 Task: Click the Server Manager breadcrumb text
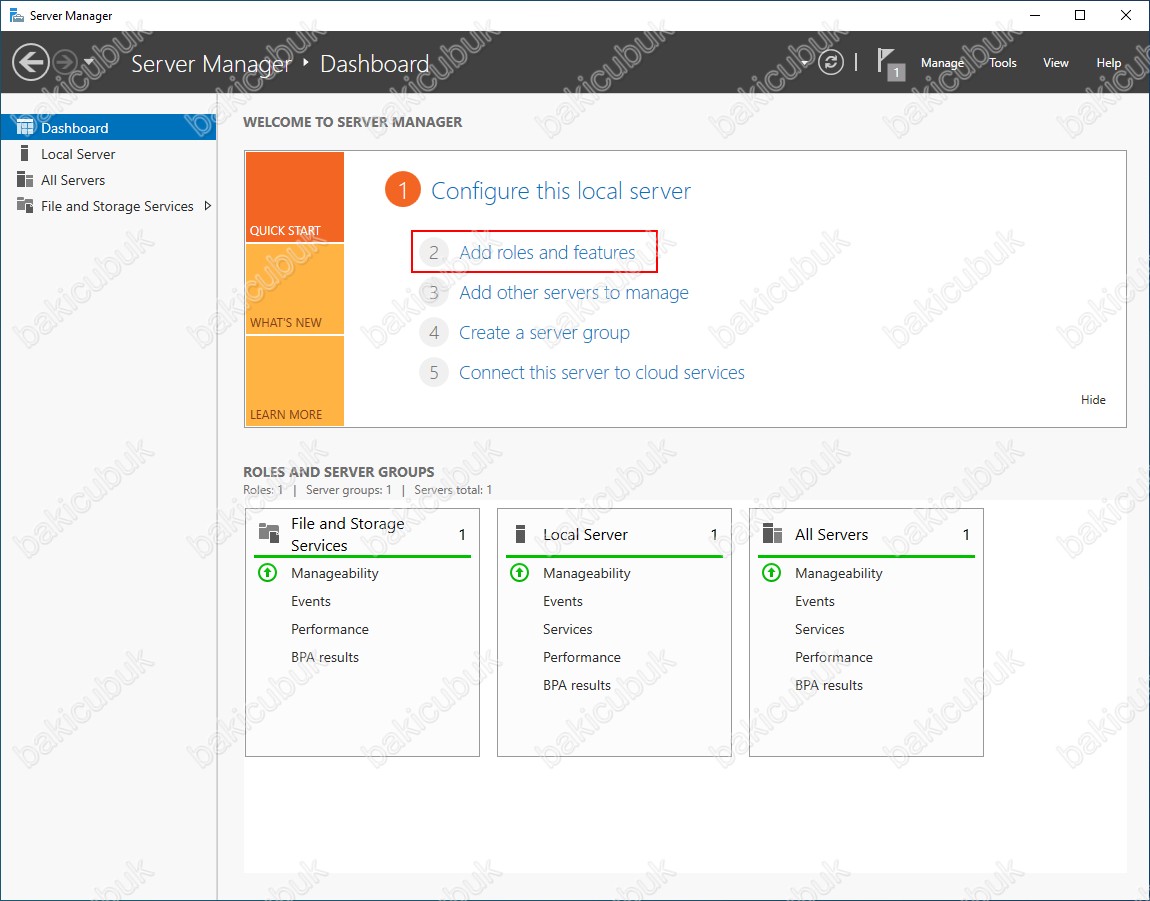click(x=211, y=64)
